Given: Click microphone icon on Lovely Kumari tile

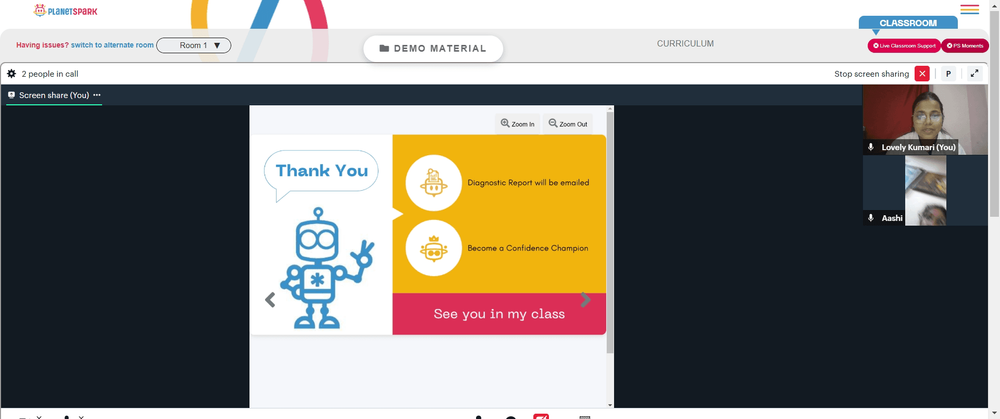Looking at the screenshot, I should pos(871,147).
